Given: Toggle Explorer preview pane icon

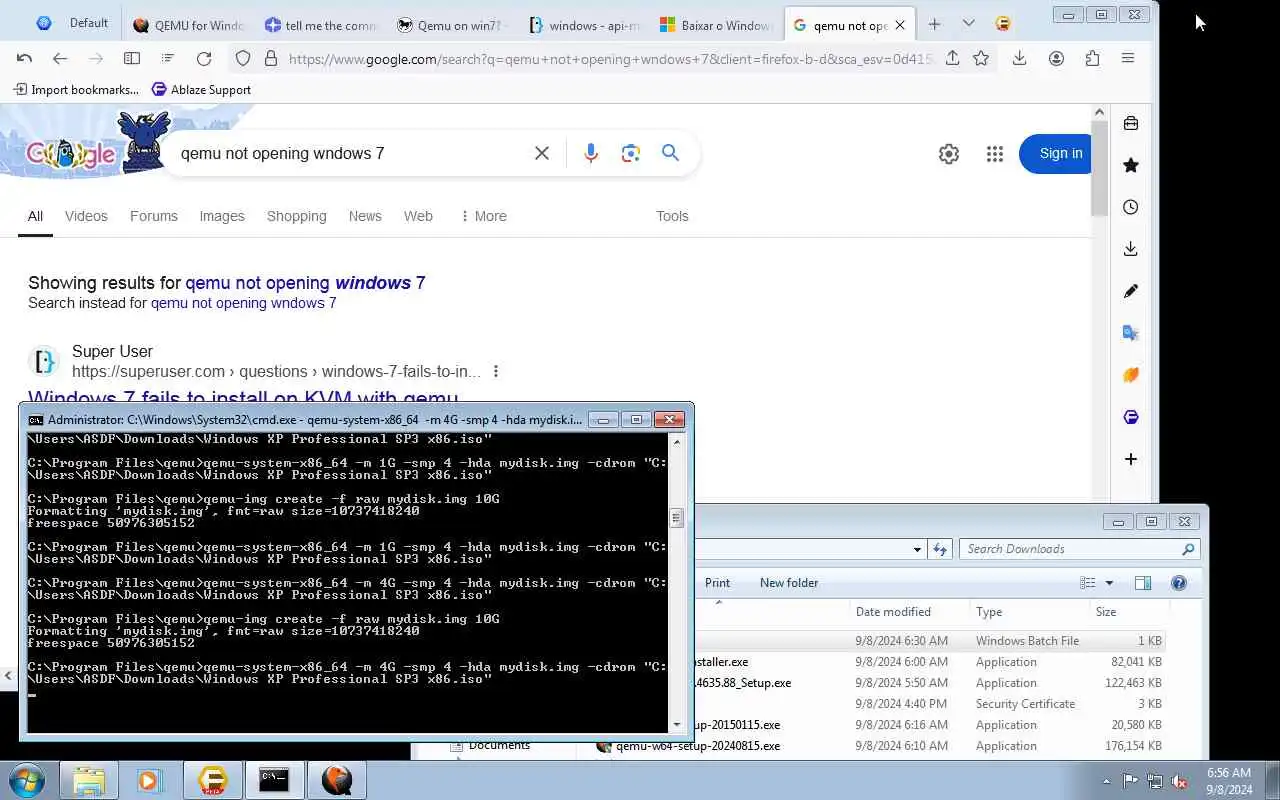Looking at the screenshot, I should pos(1143,583).
